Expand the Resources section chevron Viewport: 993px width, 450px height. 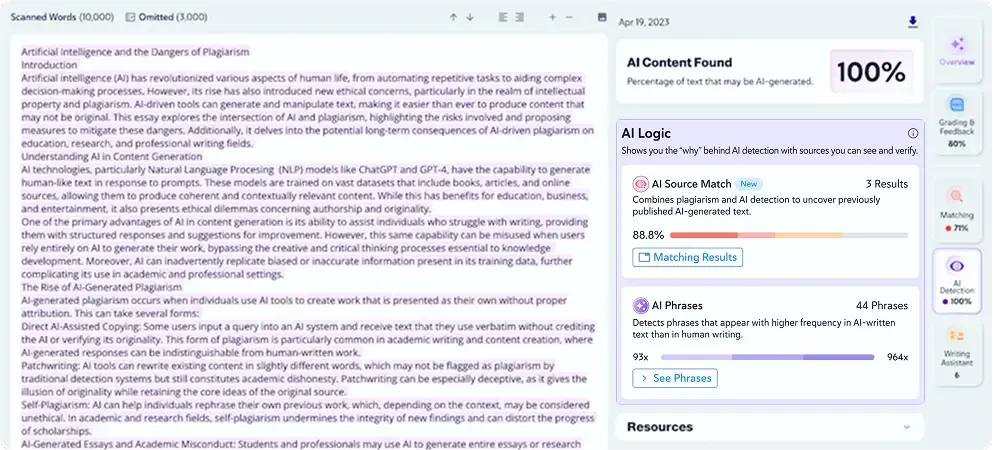(906, 427)
